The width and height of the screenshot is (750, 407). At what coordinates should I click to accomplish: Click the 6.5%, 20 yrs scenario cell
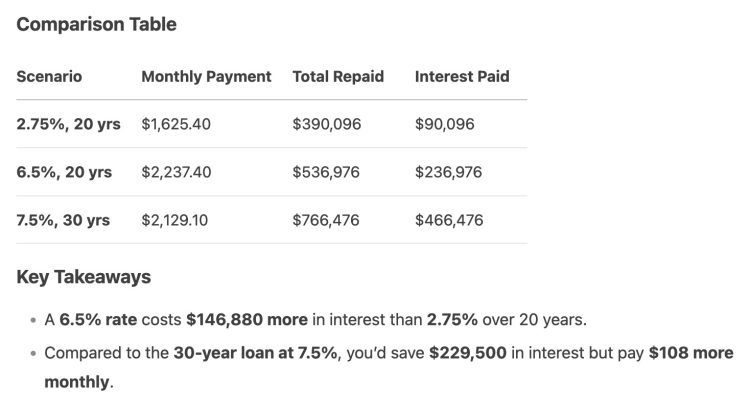(x=64, y=172)
